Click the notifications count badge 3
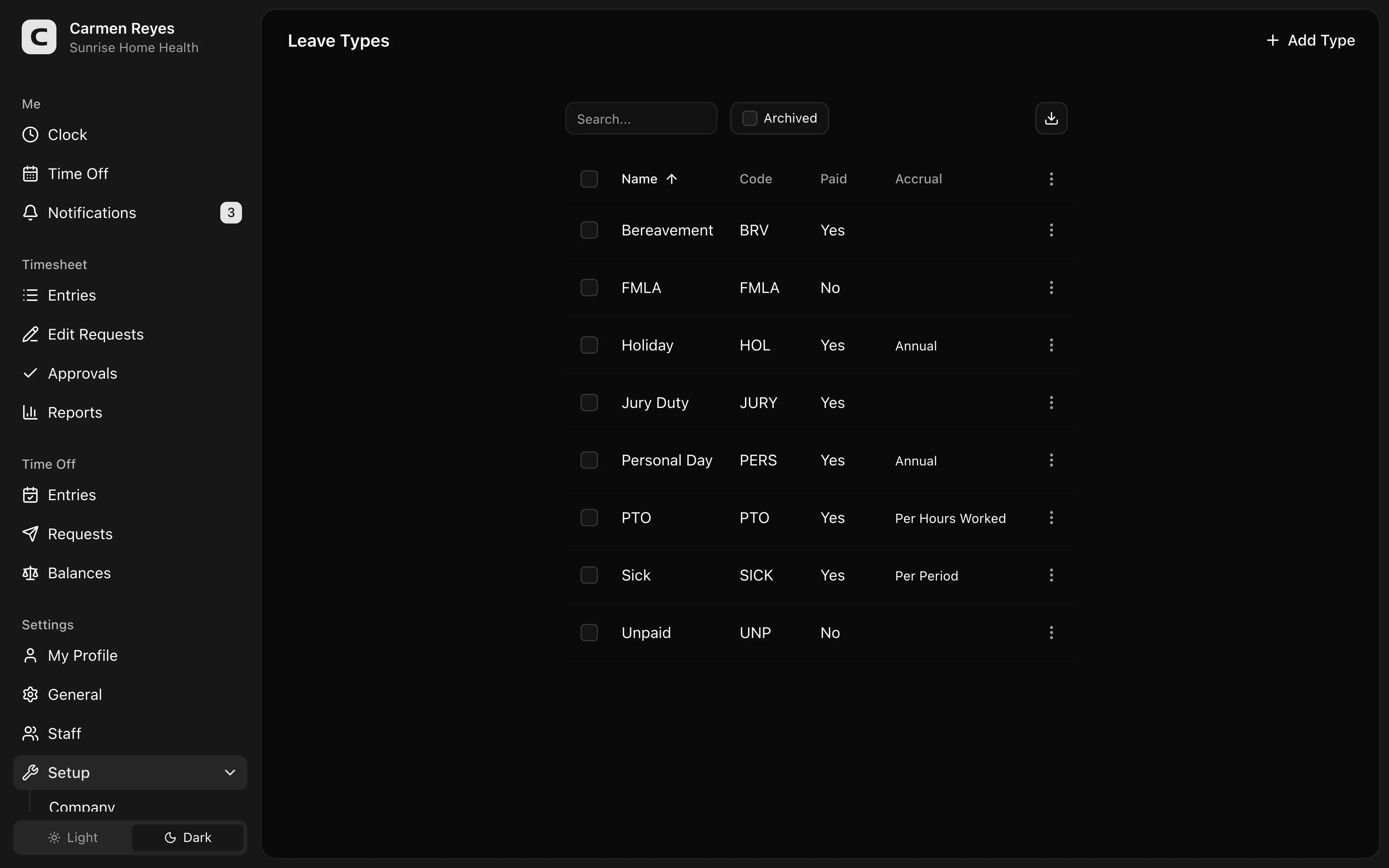The height and width of the screenshot is (868, 1389). pyautogui.click(x=231, y=213)
